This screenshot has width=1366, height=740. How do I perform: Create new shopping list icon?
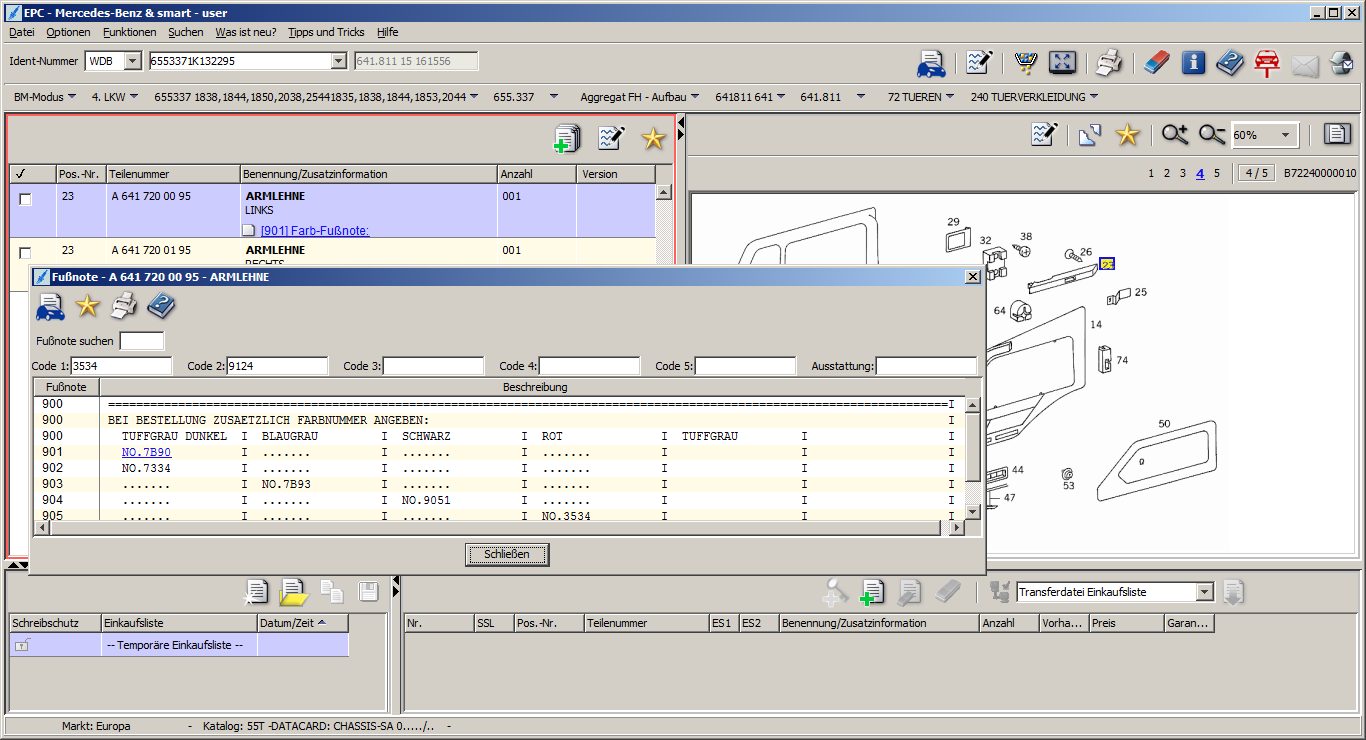257,592
